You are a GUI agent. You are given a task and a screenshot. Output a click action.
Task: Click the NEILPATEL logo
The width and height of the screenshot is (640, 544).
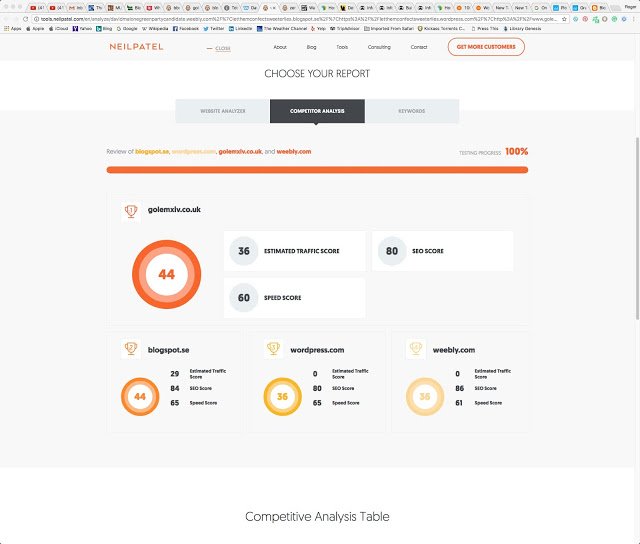coord(136,47)
